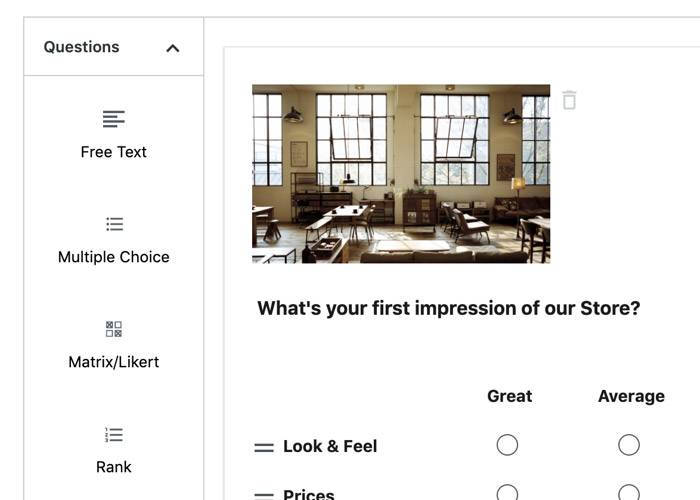Viewport: 700px width, 500px height.
Task: Grab the Prices row drag handle
Action: tap(264, 495)
